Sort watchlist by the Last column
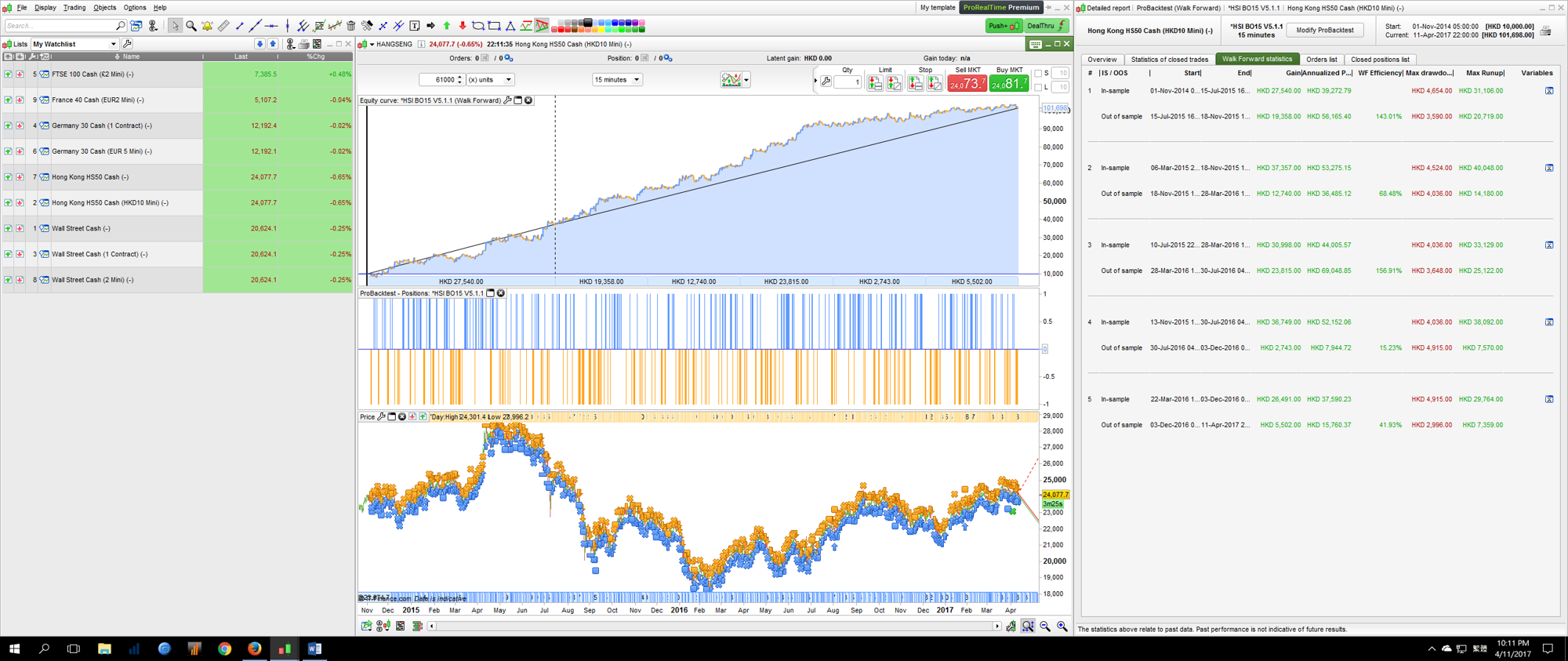Screen dimensions: 1568x661 pos(241,56)
